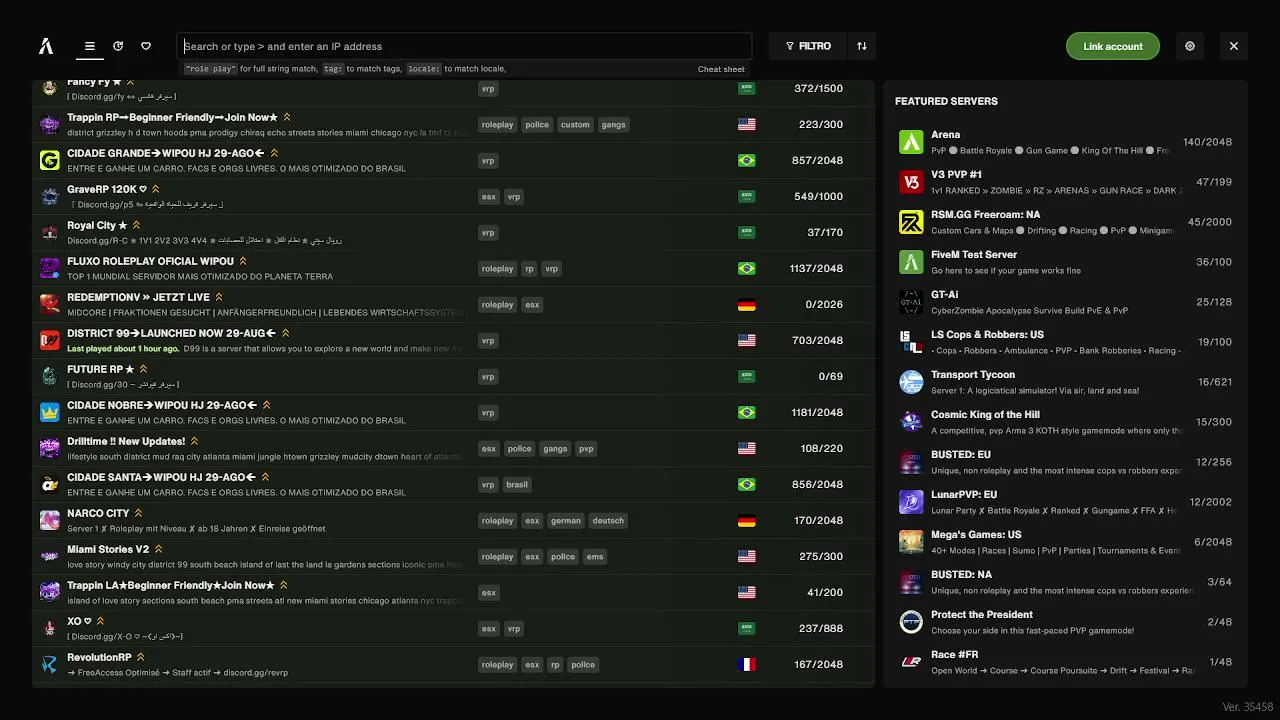
Task: Open Cosmic King of the Hill
Action: click(x=1065, y=422)
